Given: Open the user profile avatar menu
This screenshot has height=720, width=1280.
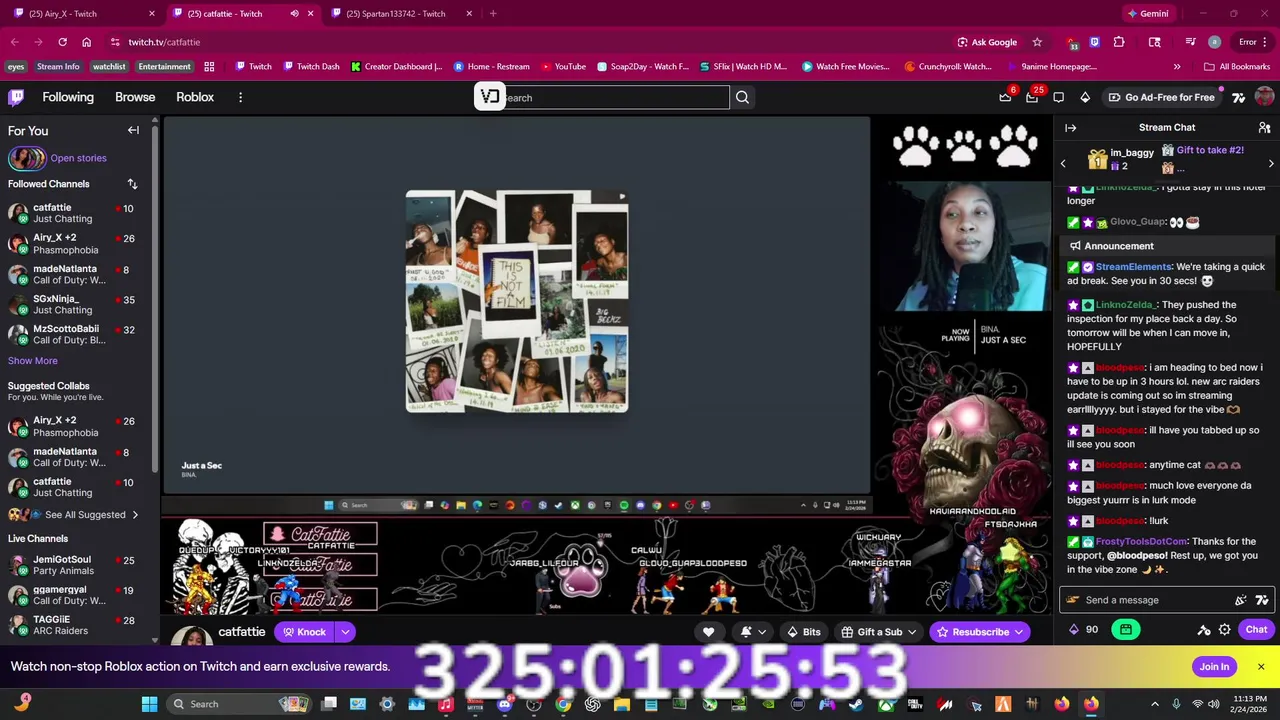Looking at the screenshot, I should pos(1264,97).
